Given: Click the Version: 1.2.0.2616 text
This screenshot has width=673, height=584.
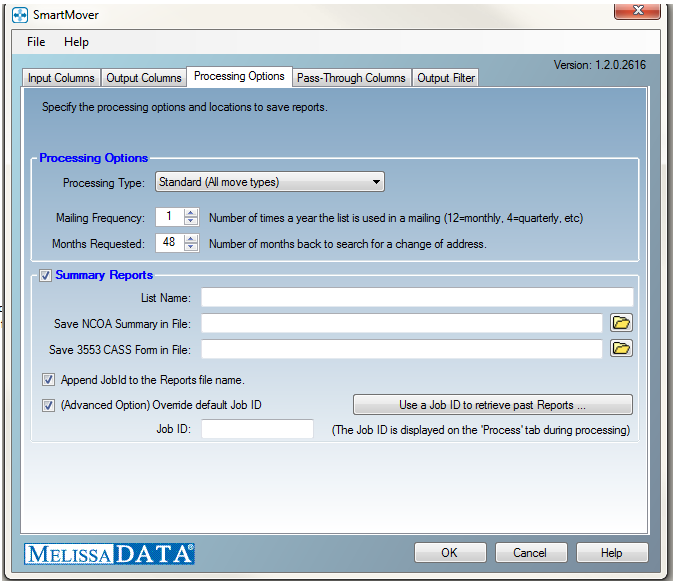Looking at the screenshot, I should pos(600,65).
